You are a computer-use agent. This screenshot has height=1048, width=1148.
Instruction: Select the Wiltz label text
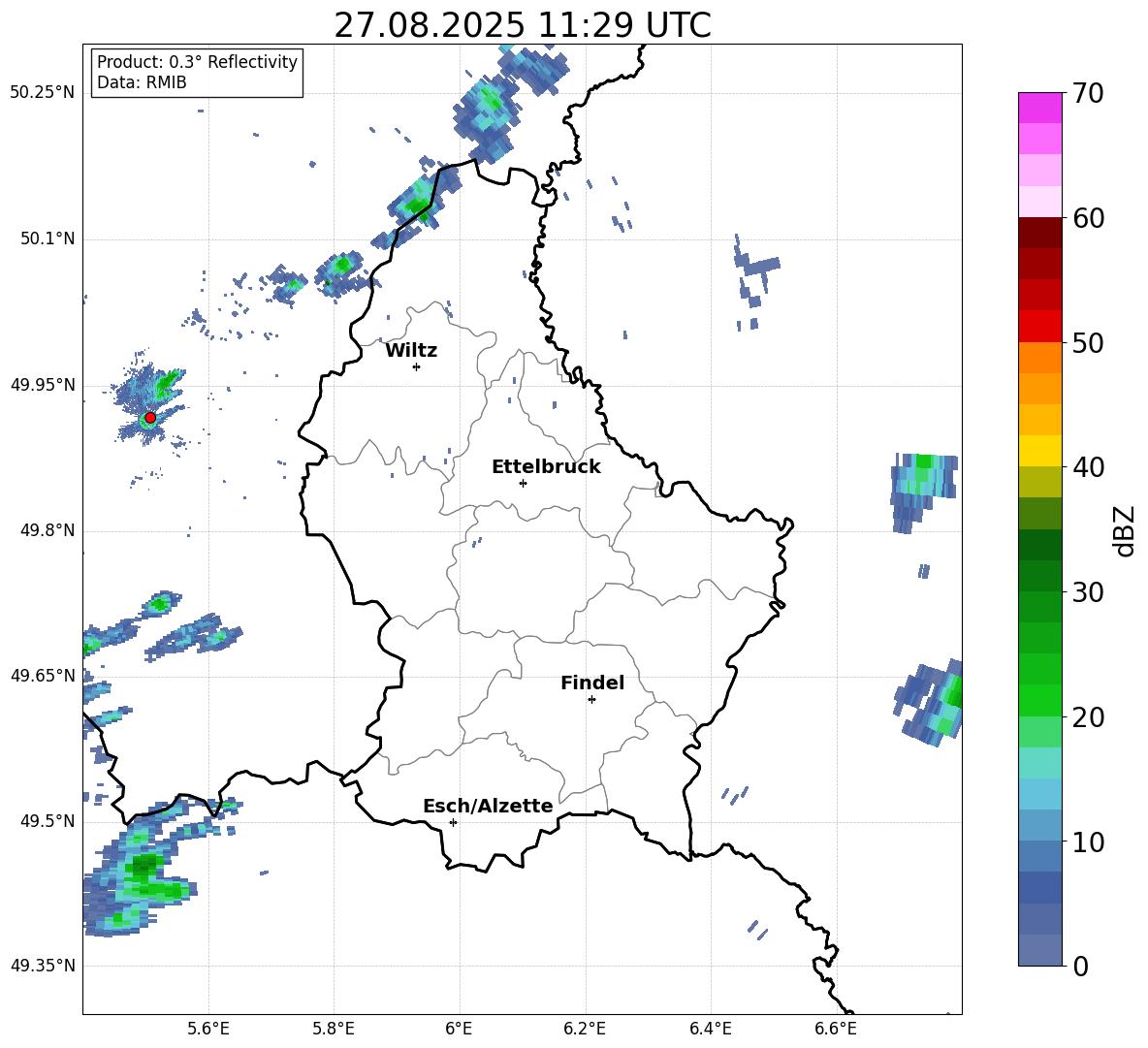[x=411, y=351]
